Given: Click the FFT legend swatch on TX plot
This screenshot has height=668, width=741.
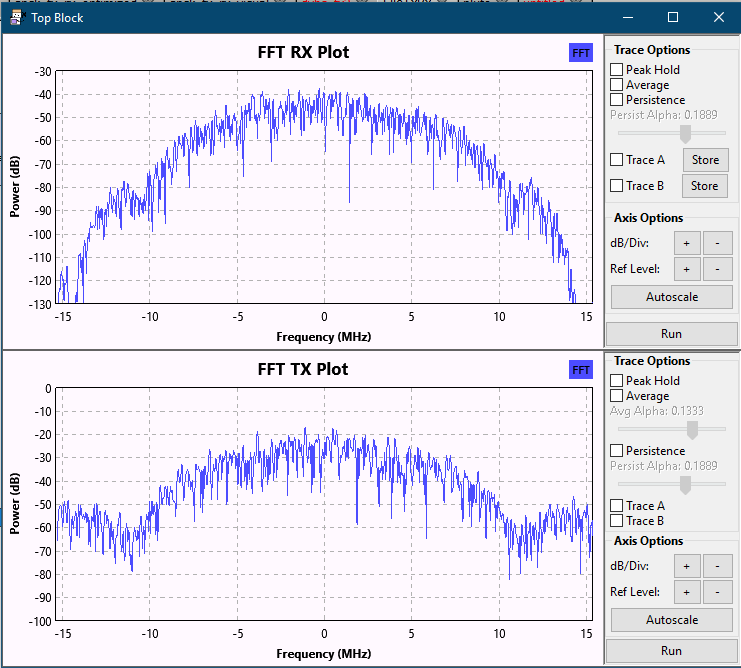Looking at the screenshot, I should 580,370.
